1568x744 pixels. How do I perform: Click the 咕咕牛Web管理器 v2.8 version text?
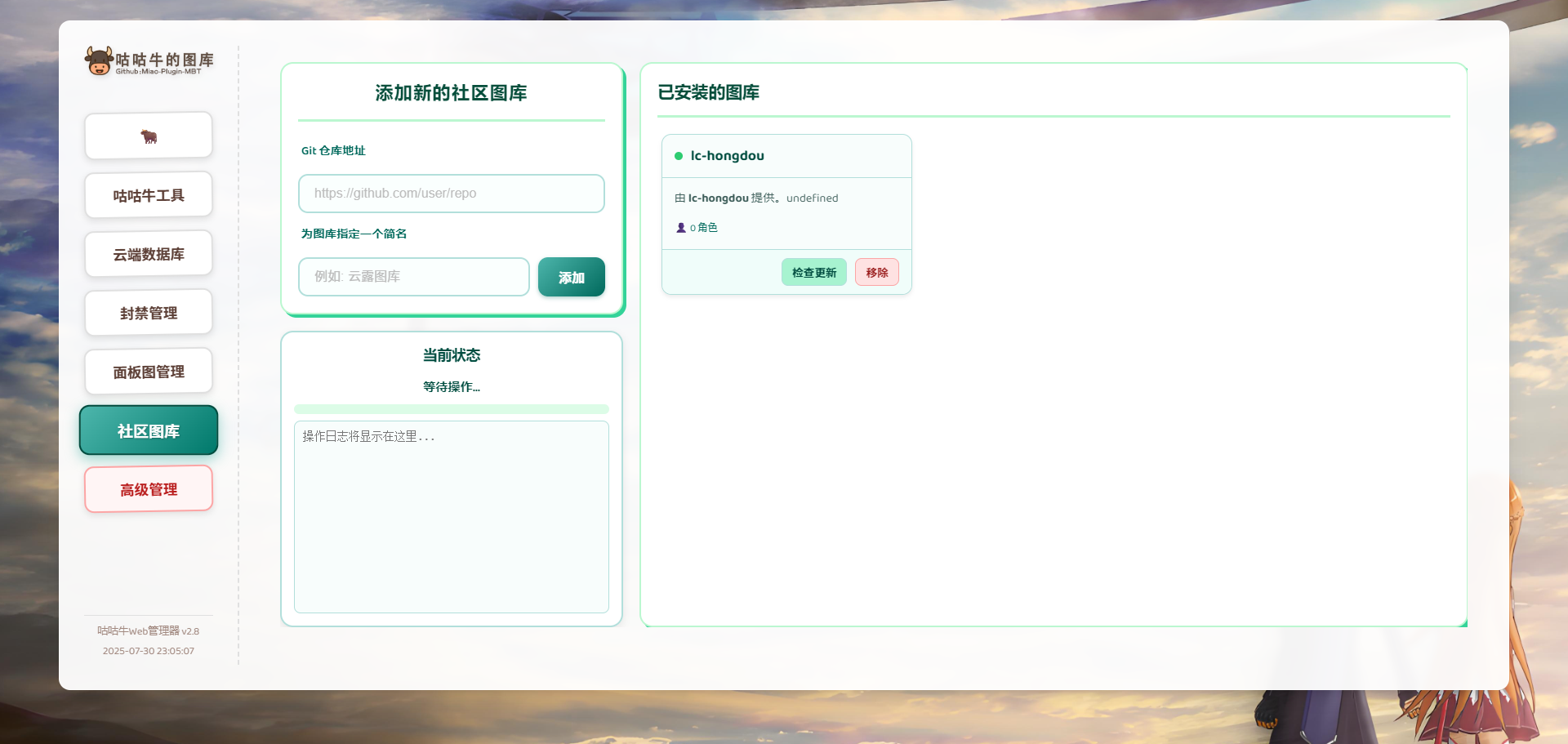pyautogui.click(x=148, y=630)
